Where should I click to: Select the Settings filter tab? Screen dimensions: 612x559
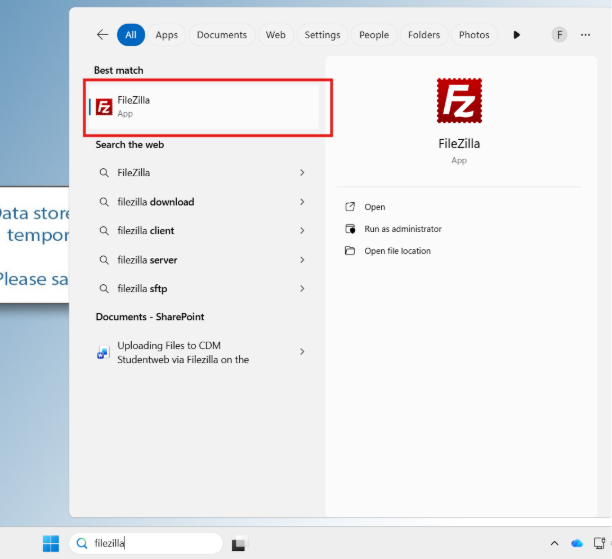[322, 34]
